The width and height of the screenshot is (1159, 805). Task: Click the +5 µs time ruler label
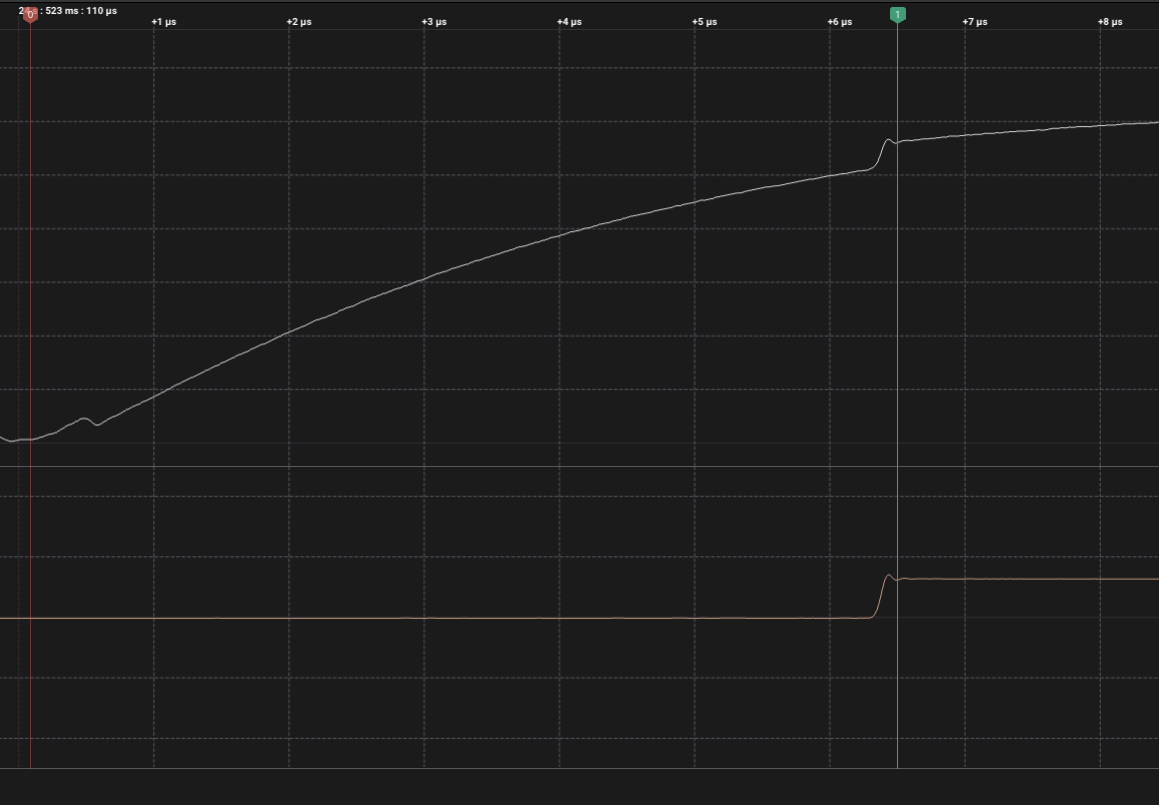click(704, 22)
